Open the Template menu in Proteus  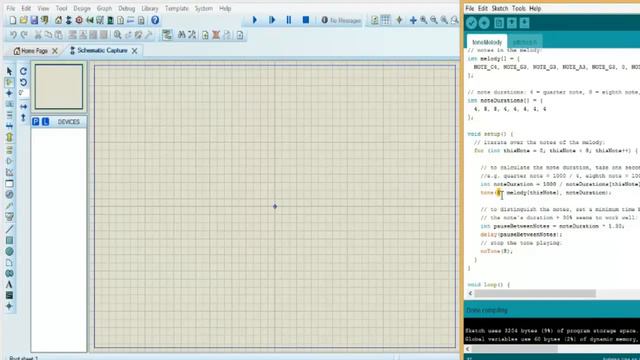coord(176,8)
